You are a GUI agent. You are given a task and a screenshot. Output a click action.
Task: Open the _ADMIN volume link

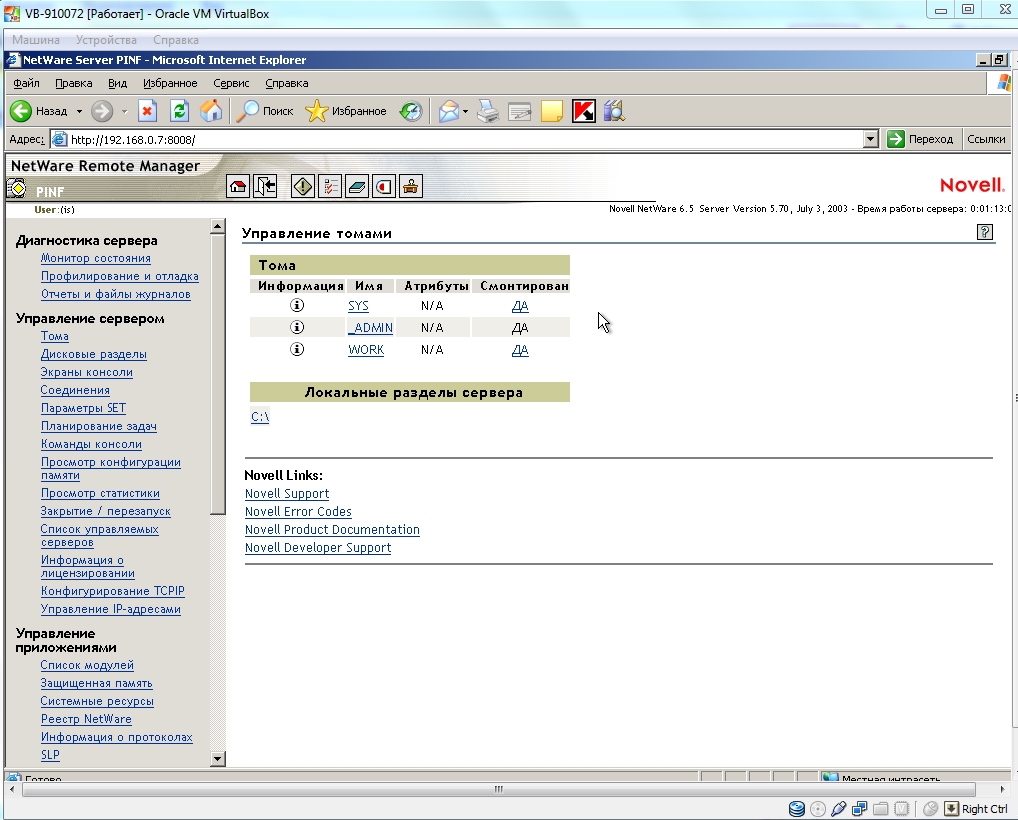[370, 328]
